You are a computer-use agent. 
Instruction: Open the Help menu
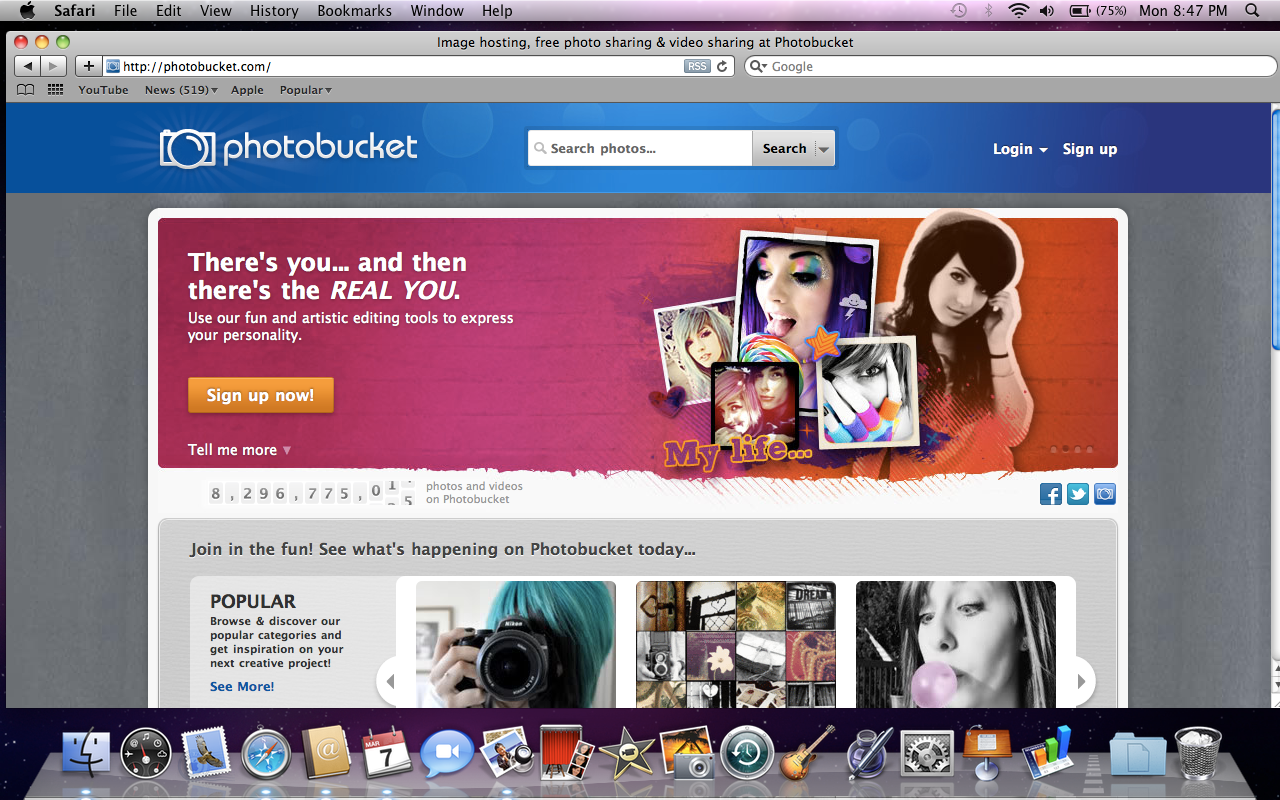point(497,10)
